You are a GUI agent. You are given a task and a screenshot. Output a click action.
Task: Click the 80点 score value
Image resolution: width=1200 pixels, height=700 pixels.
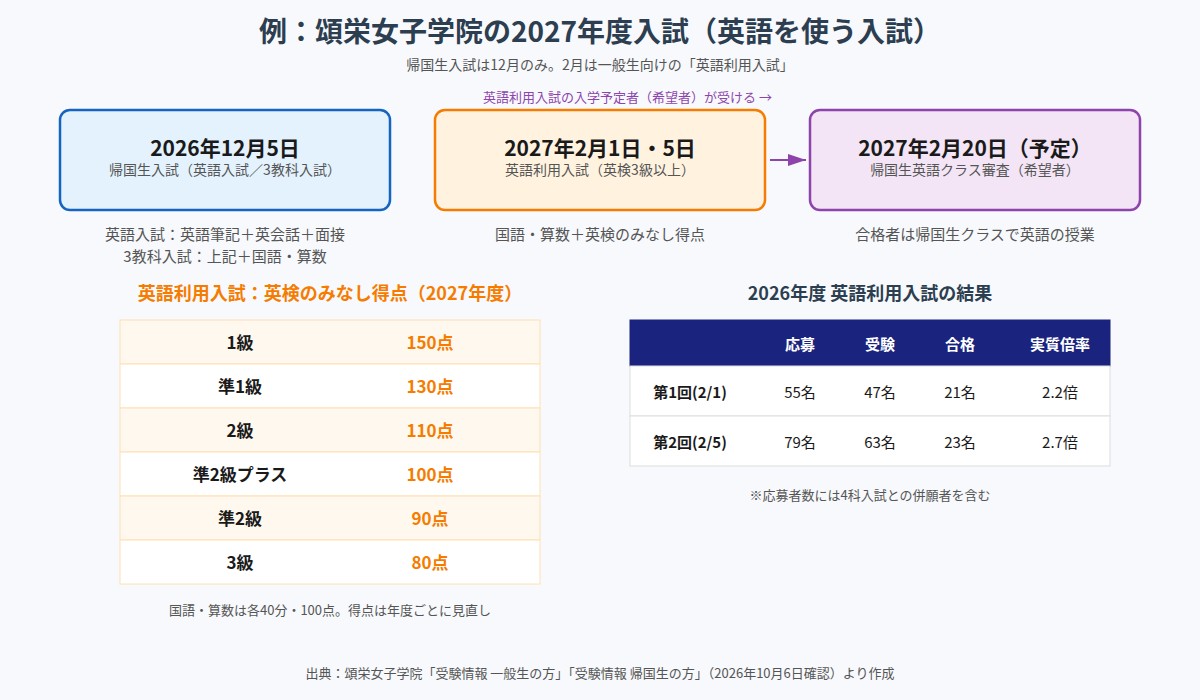[429, 563]
